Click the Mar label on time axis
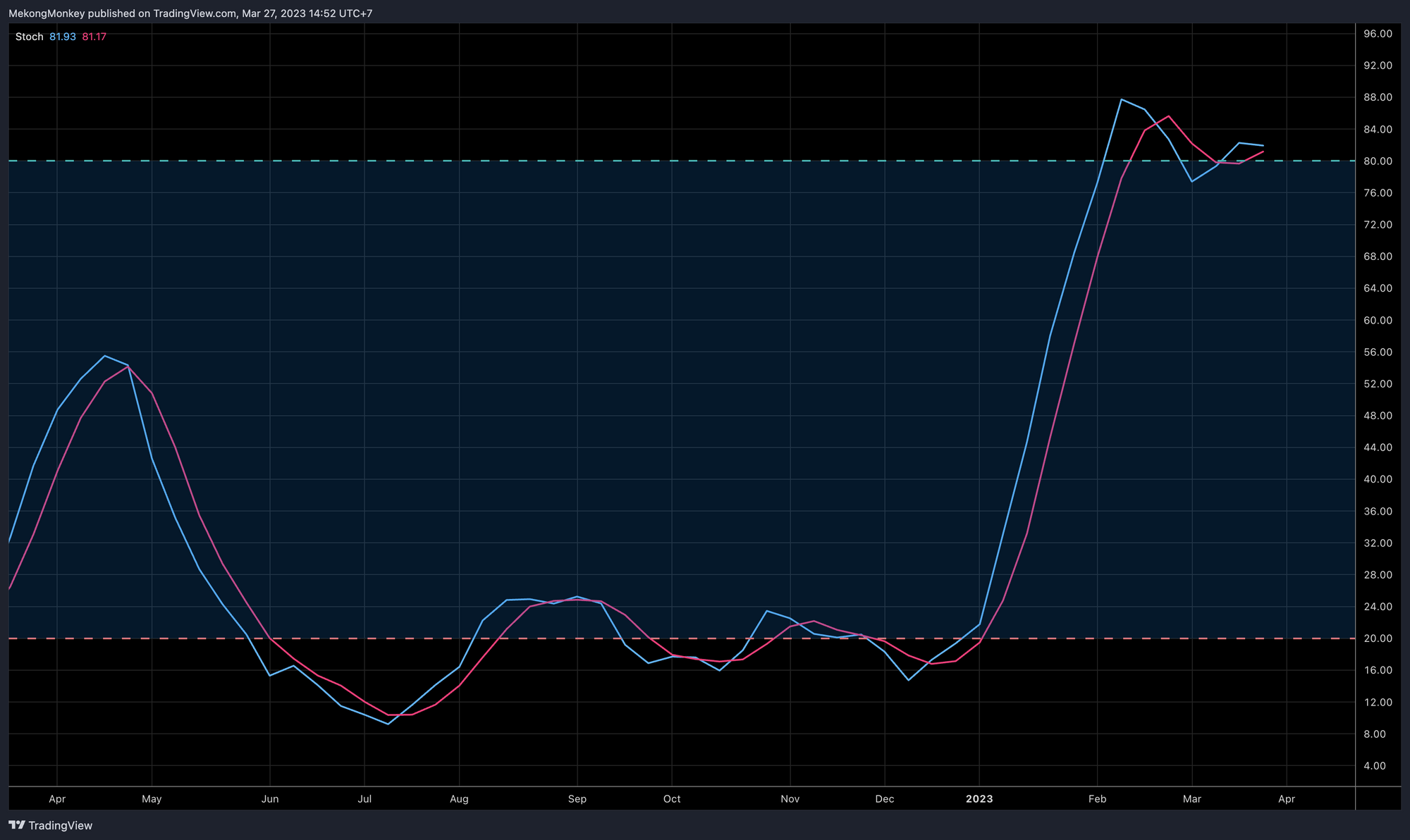 pos(1192,799)
